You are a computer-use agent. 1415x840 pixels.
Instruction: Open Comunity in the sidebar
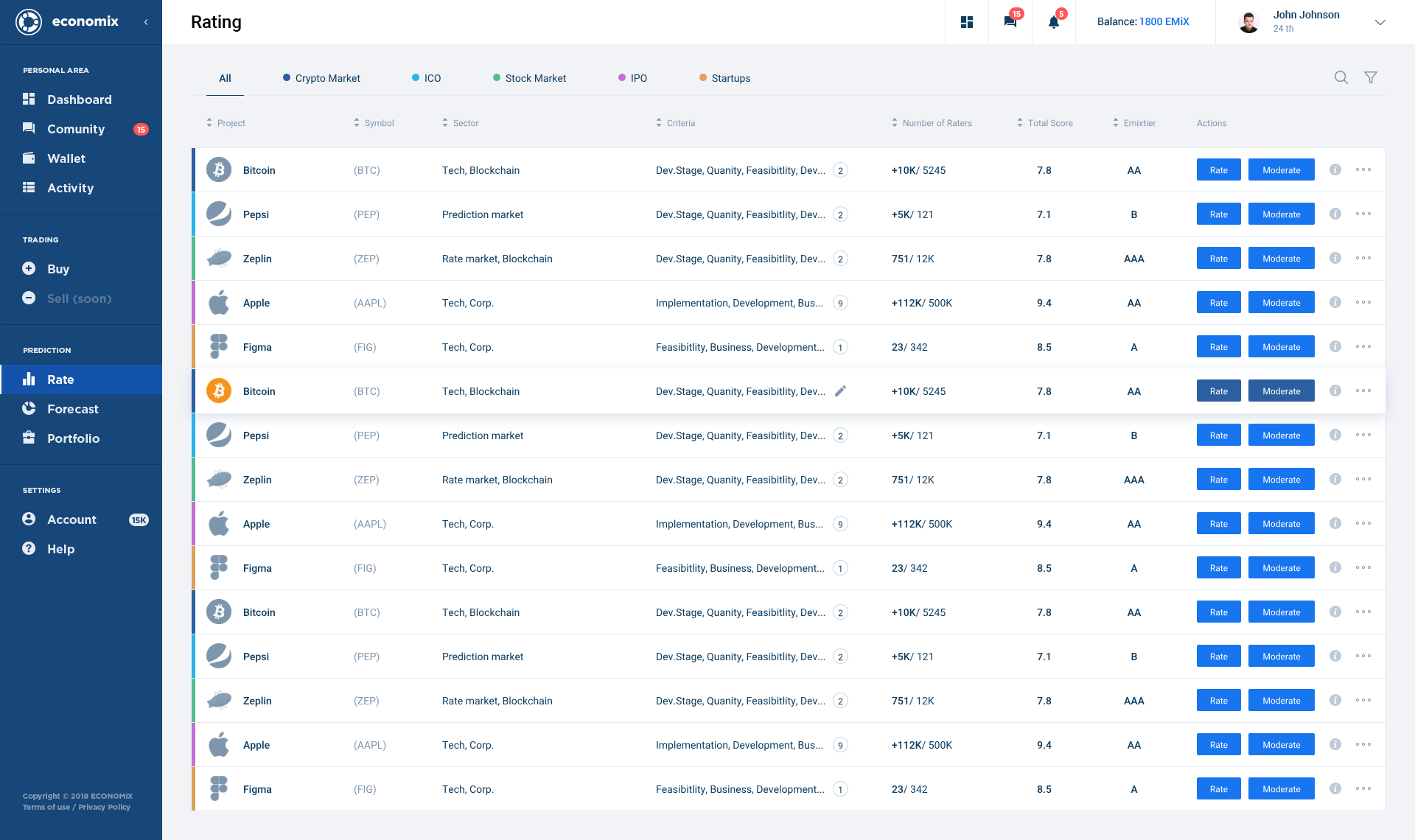tap(81, 129)
